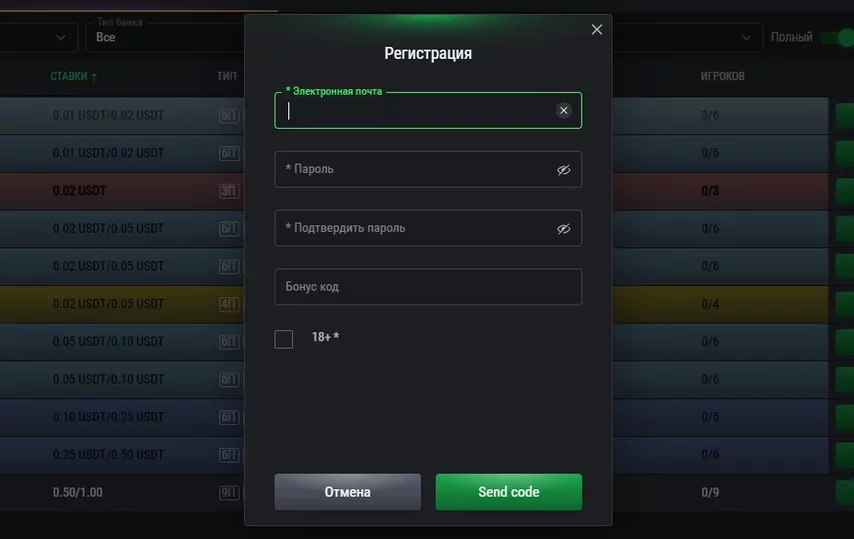Click the ИГРОКОВ column header
854x539 pixels.
coord(722,76)
